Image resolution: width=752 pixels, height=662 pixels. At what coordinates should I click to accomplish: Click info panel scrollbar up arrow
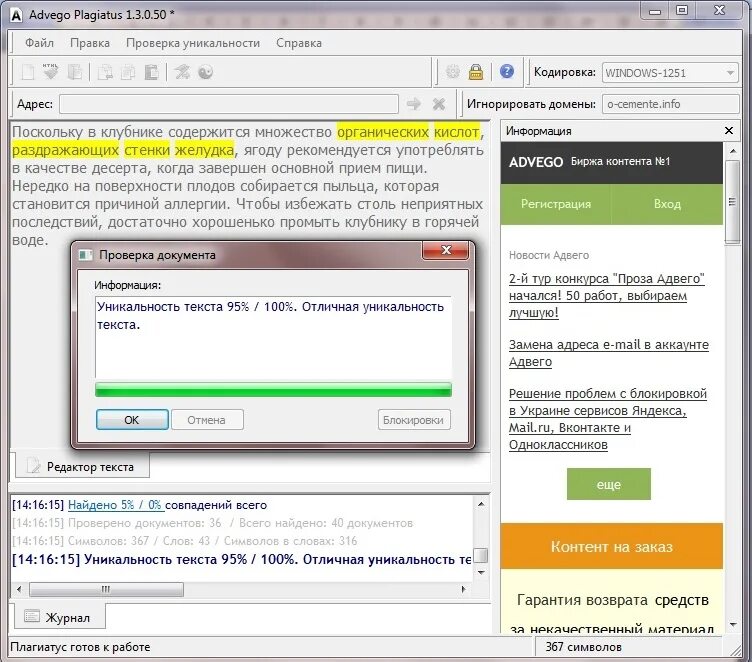[732, 151]
